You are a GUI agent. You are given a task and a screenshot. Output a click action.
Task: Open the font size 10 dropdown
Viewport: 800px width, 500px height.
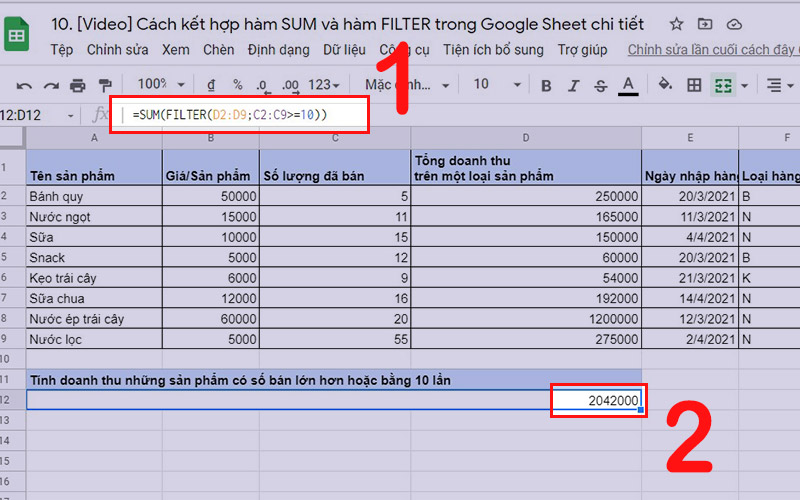[x=494, y=85]
